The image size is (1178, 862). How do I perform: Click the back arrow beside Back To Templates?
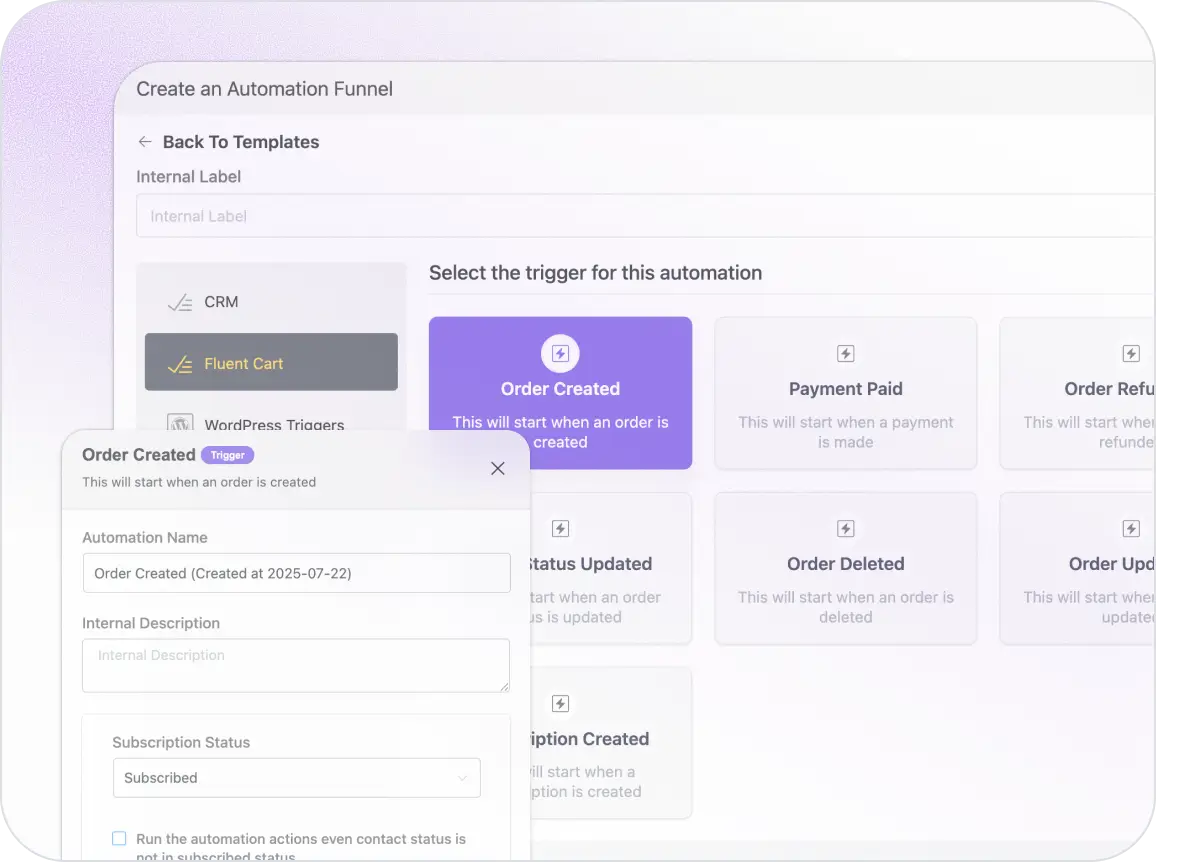click(145, 141)
